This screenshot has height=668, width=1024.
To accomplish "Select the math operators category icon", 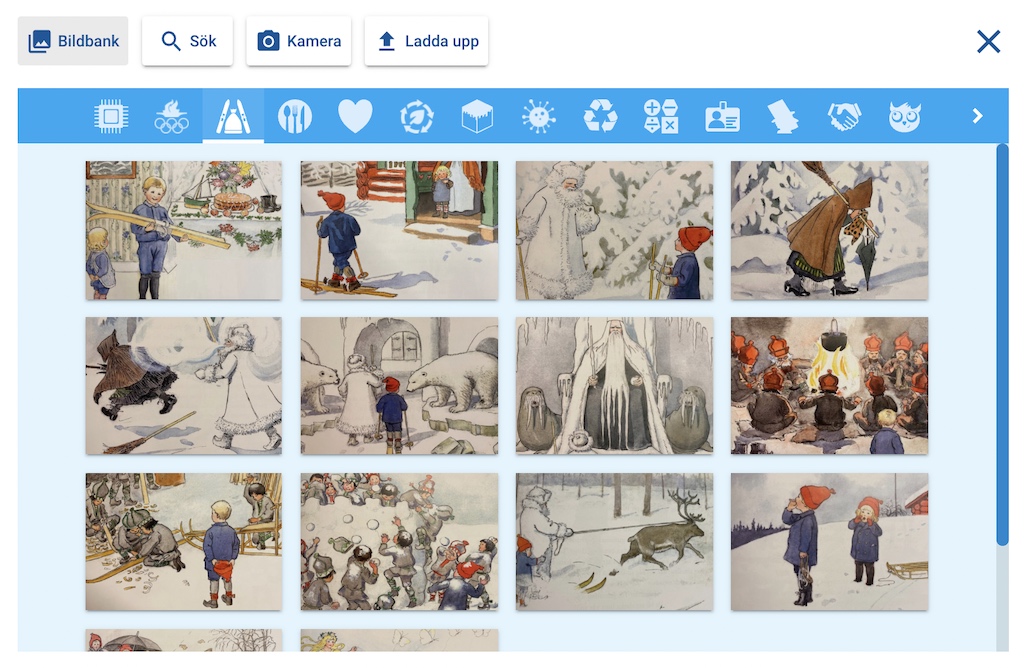I will pyautogui.click(x=661, y=116).
